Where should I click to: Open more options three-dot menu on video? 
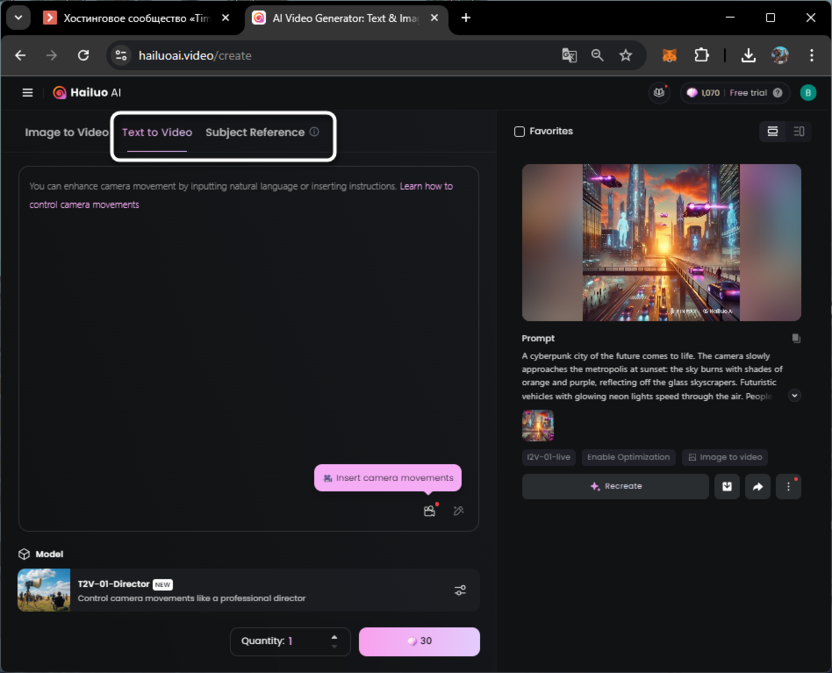pos(788,486)
